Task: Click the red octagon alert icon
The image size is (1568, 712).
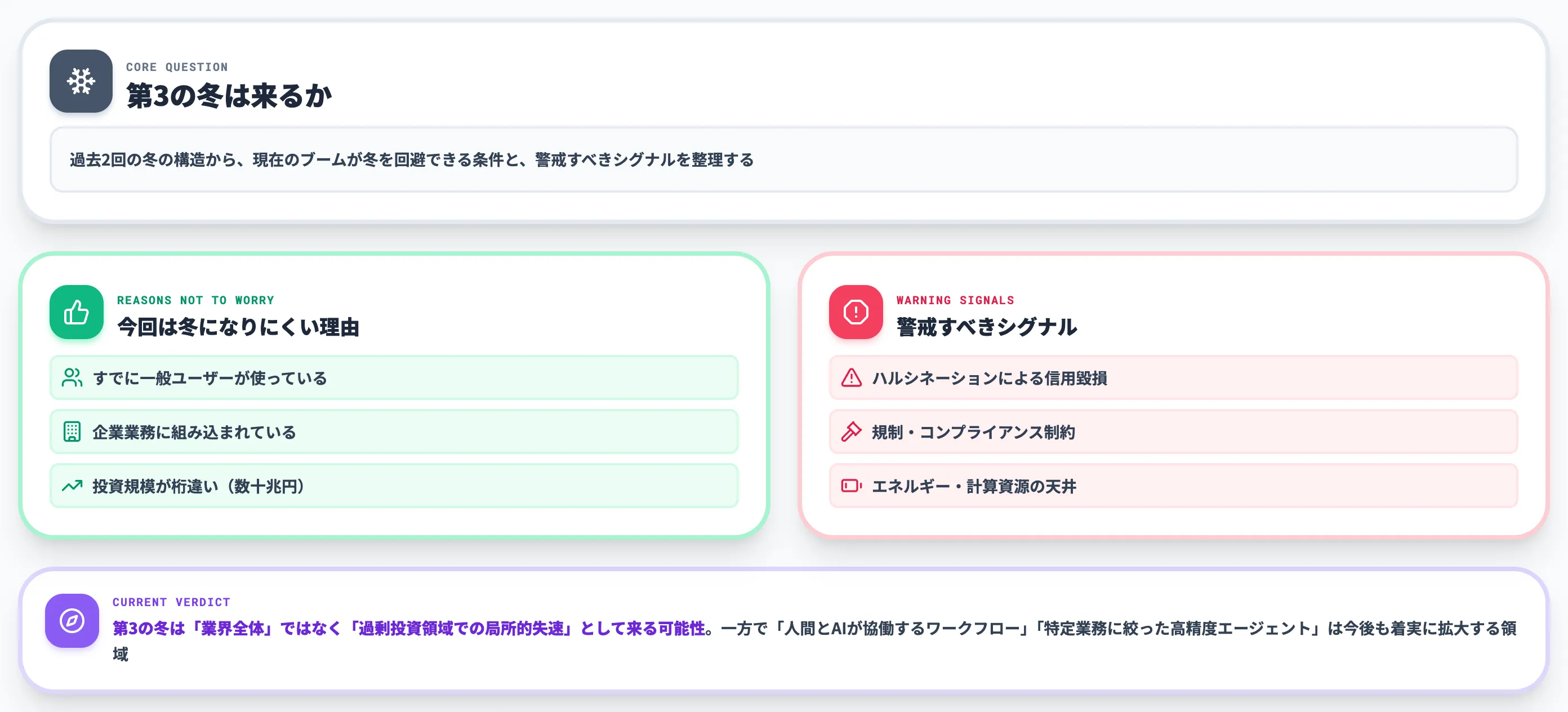Action: tap(856, 312)
